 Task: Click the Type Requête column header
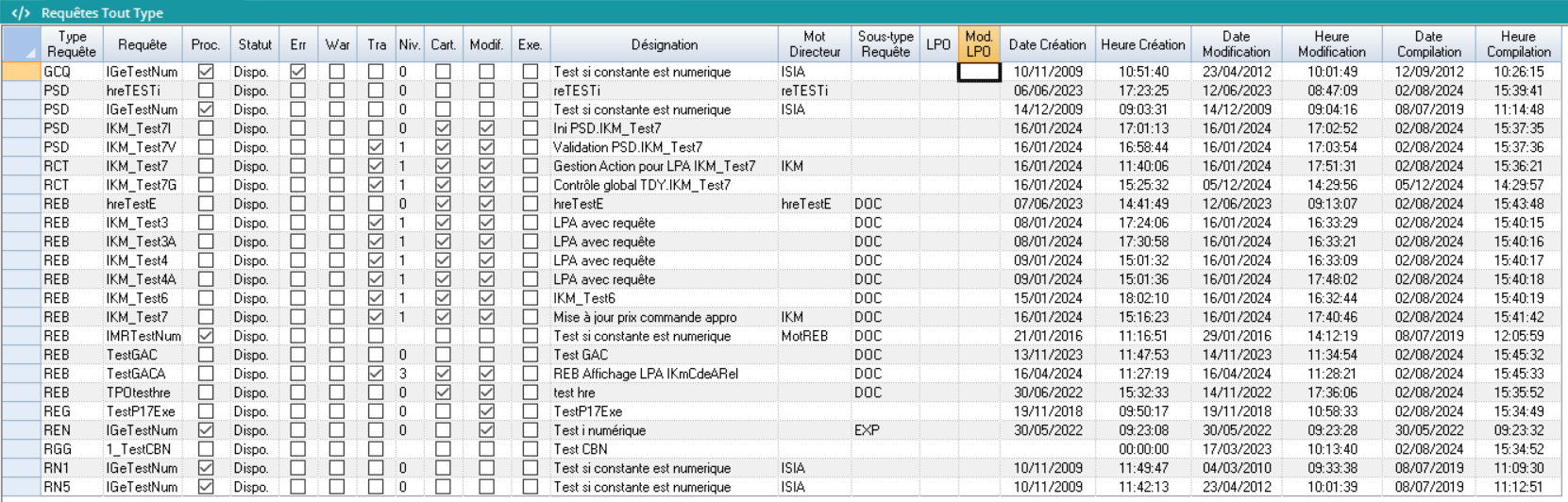pos(72,44)
